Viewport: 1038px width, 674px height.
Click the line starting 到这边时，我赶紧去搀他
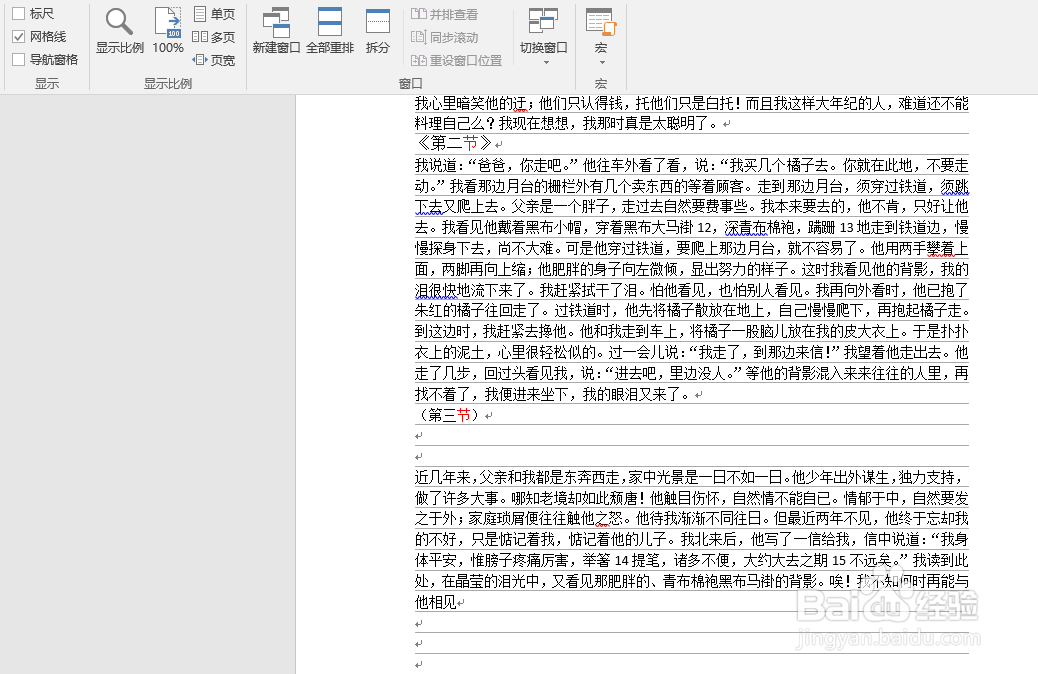pyautogui.click(x=692, y=332)
